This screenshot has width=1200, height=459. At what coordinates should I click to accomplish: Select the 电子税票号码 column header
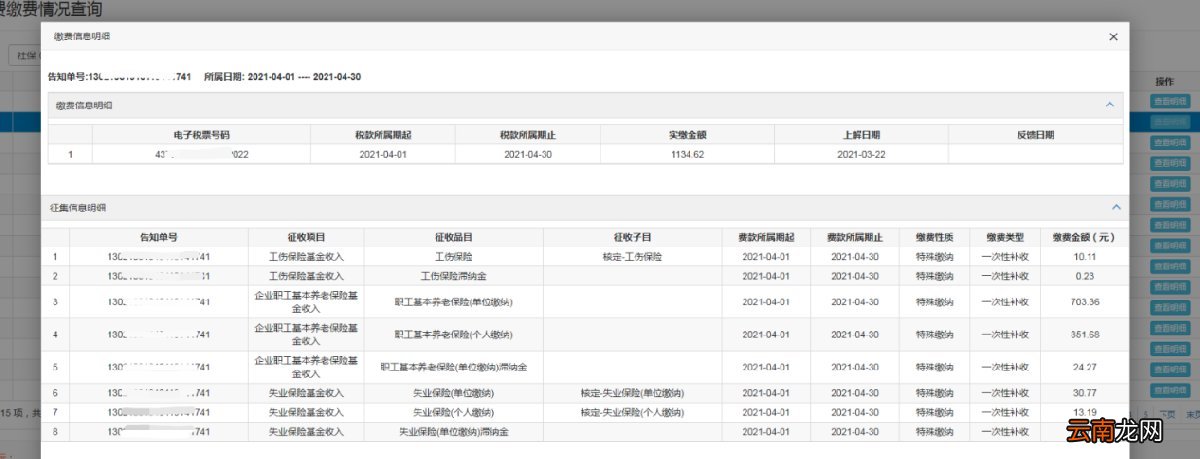(x=201, y=134)
